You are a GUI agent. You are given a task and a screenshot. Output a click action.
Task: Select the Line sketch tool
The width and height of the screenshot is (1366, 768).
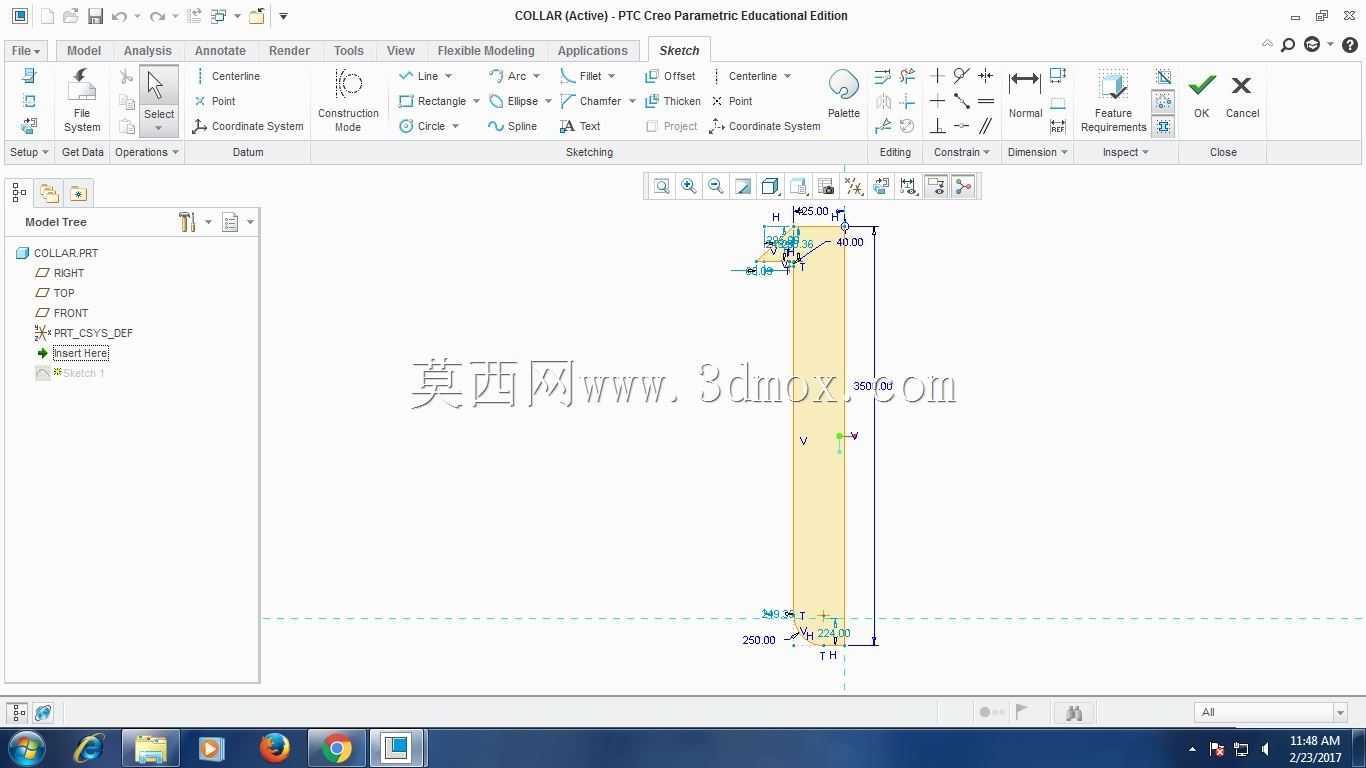click(x=419, y=76)
